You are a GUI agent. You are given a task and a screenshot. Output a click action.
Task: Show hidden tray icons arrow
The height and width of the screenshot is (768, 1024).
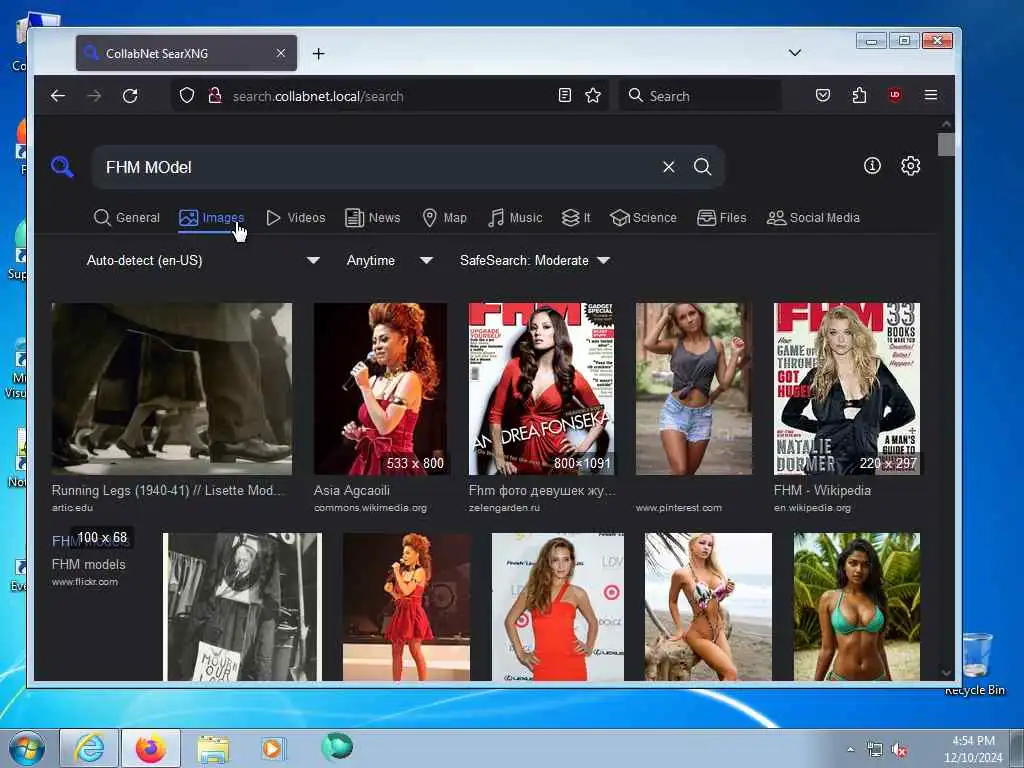click(x=850, y=750)
